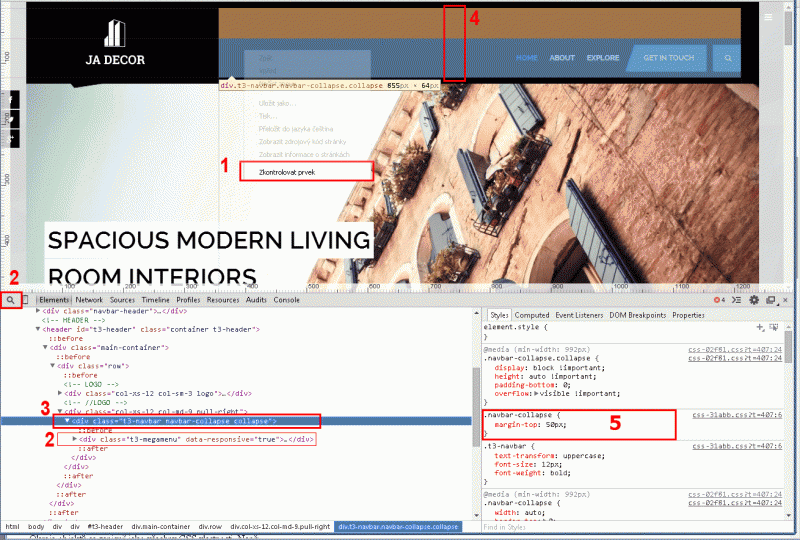Collapse the selected t3-navbar div node
The height and width of the screenshot is (540, 800).
tap(67, 421)
